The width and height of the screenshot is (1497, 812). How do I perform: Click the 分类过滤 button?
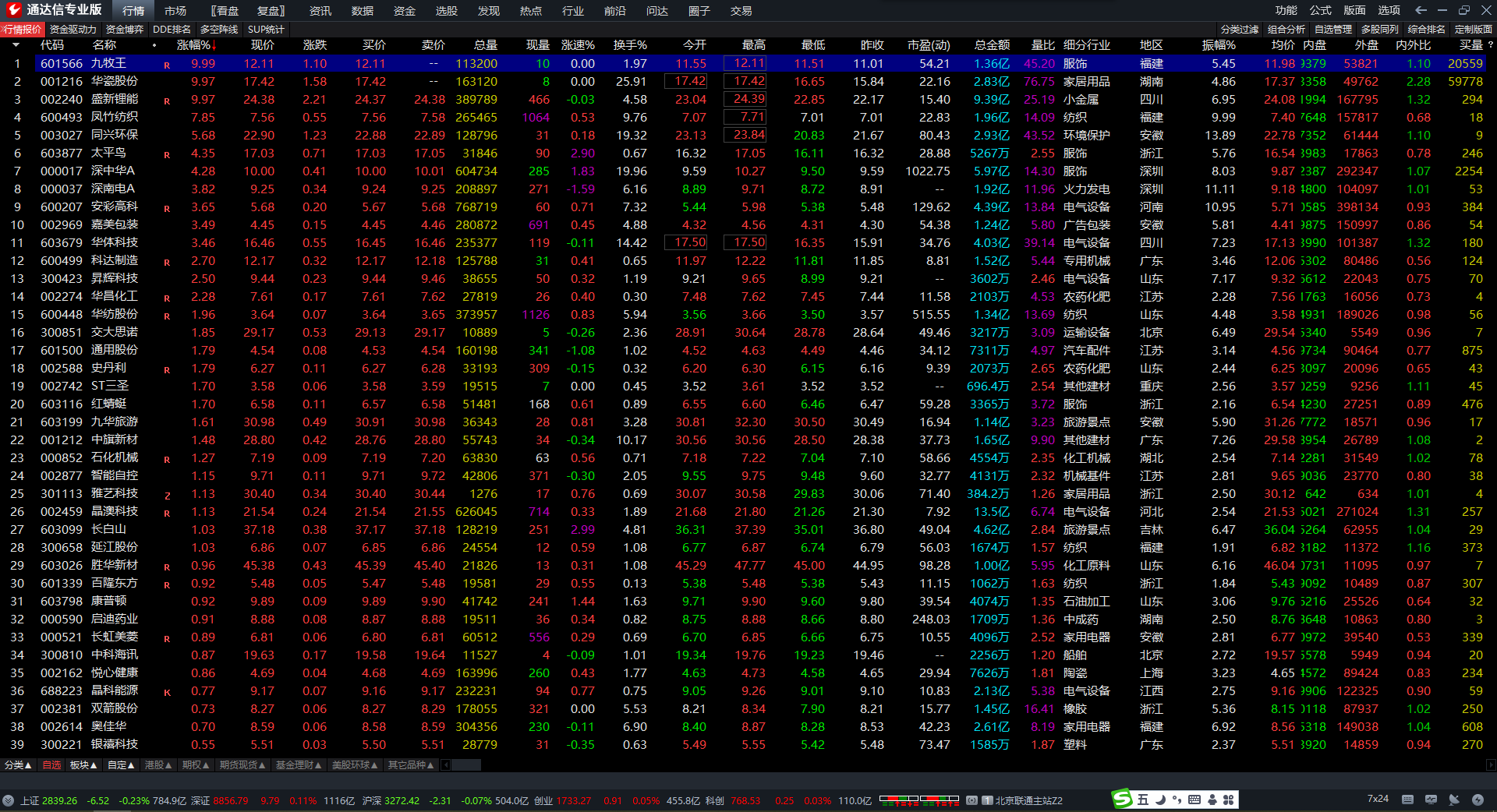(x=1240, y=30)
